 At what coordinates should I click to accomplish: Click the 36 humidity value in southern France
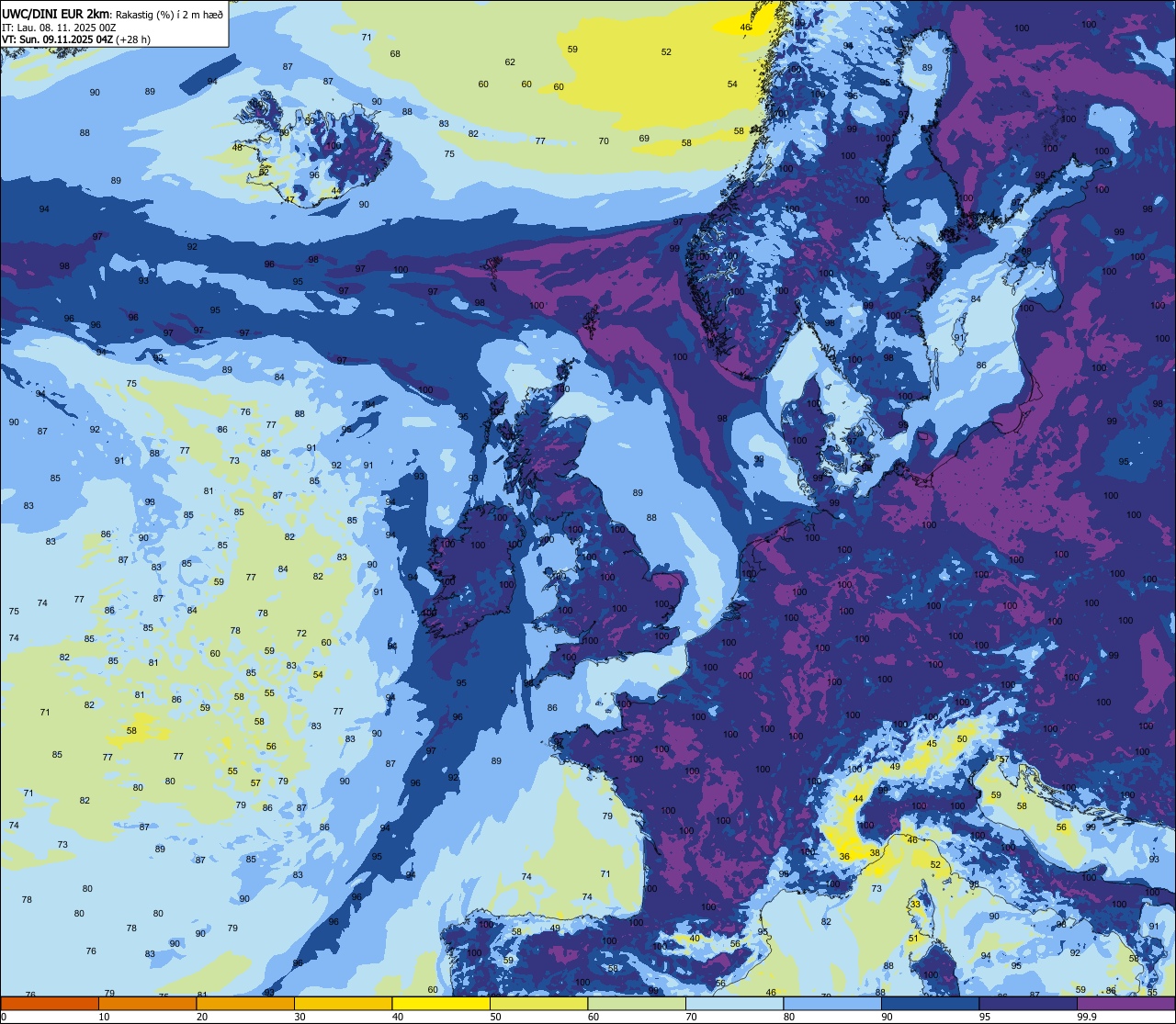tap(844, 857)
